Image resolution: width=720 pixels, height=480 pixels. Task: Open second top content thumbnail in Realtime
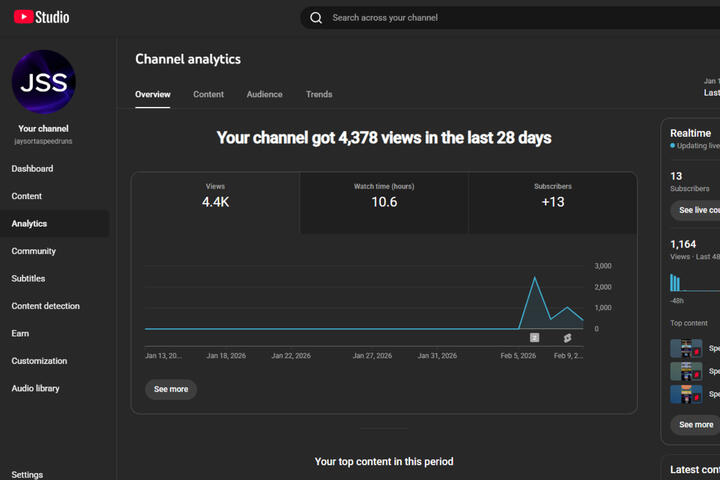tap(686, 371)
